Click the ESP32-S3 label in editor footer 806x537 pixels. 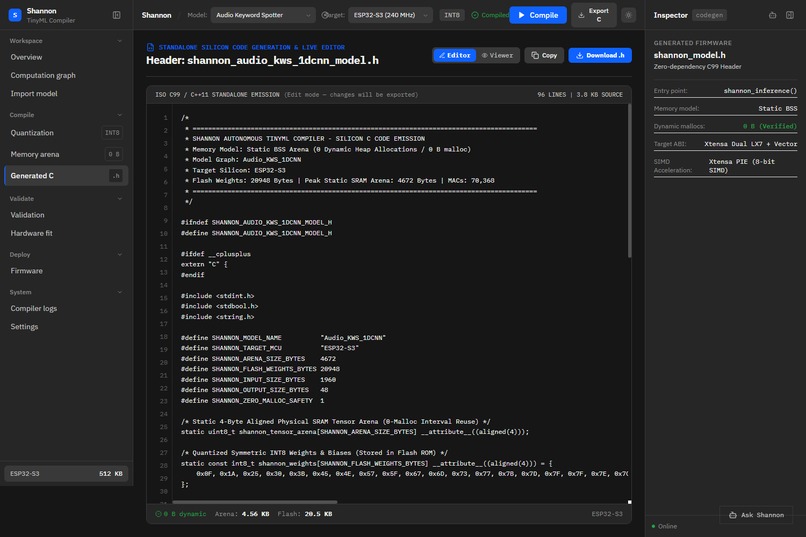pos(607,514)
